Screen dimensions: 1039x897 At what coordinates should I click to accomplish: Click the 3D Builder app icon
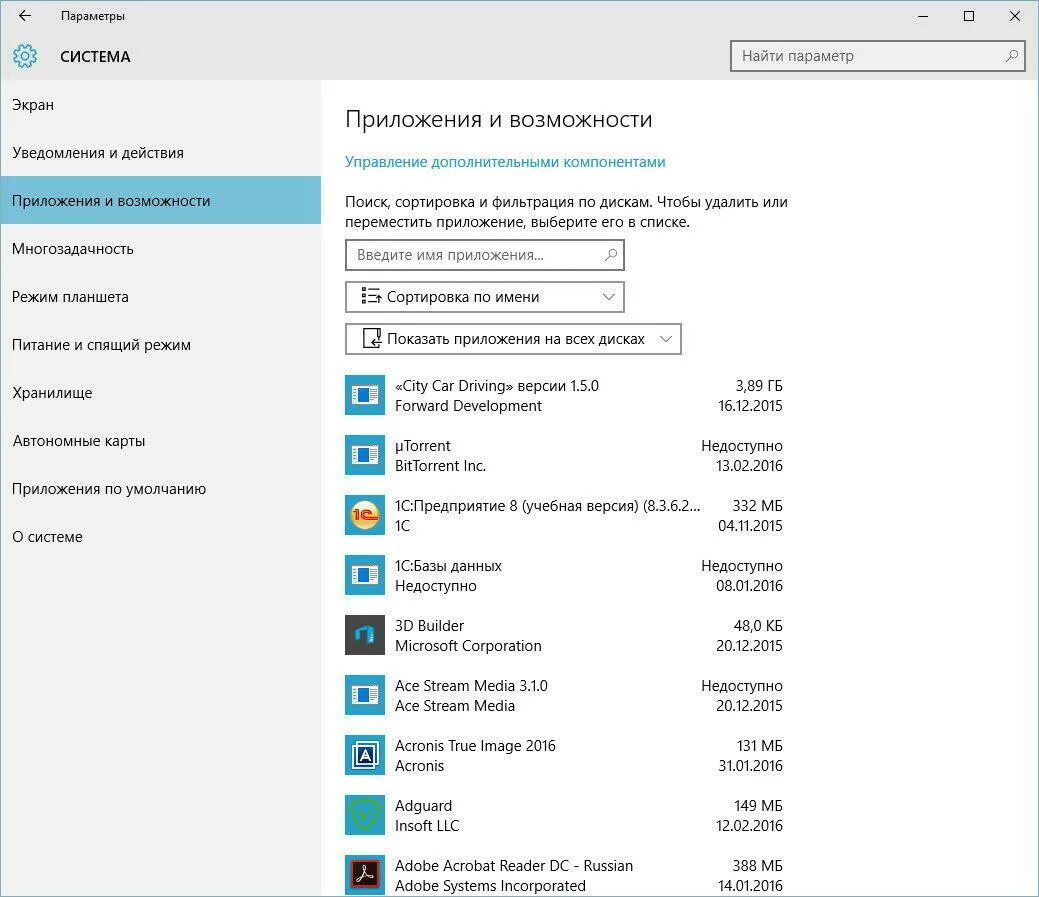click(x=364, y=635)
